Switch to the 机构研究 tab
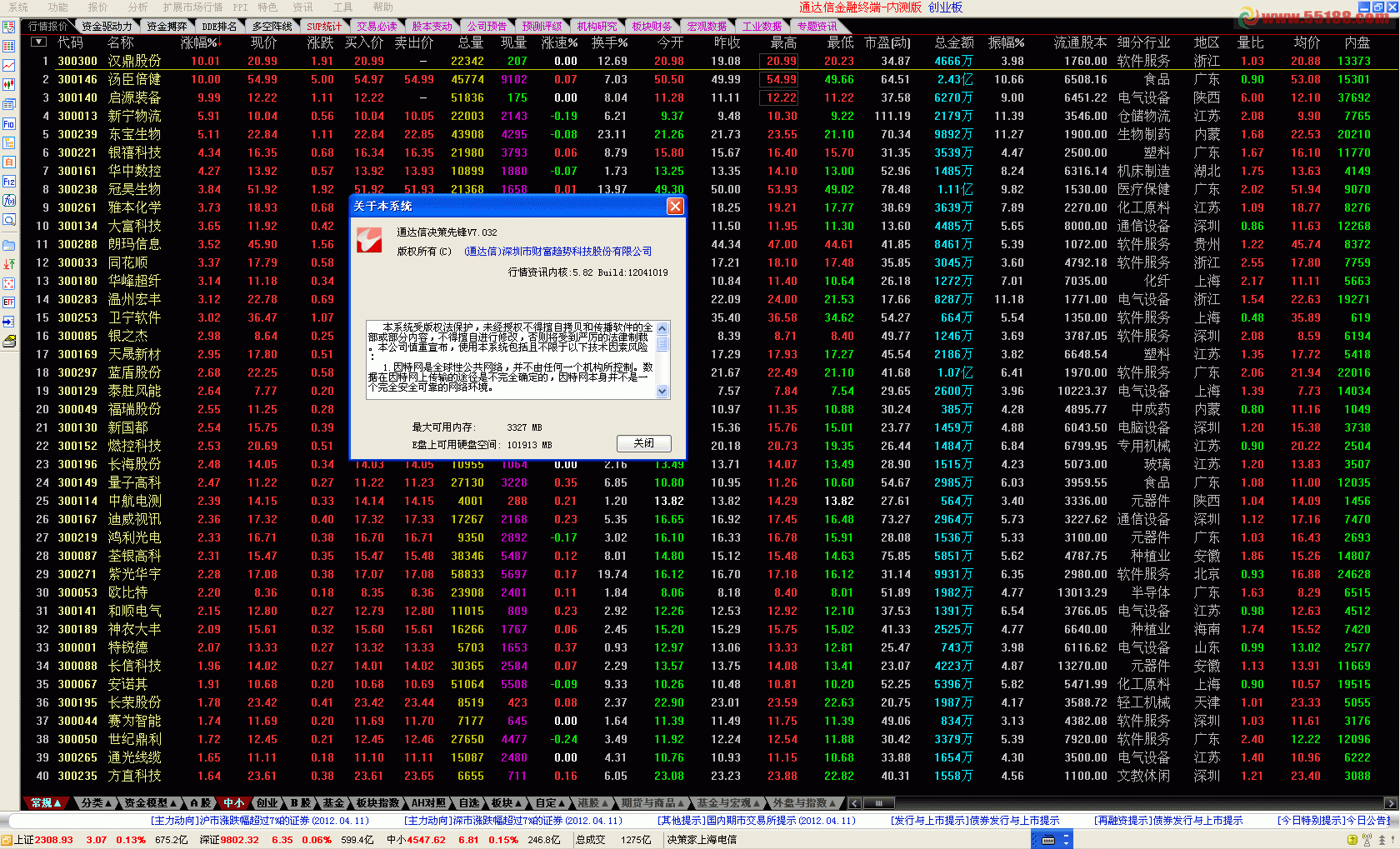This screenshot has width=1400, height=849. [597, 27]
